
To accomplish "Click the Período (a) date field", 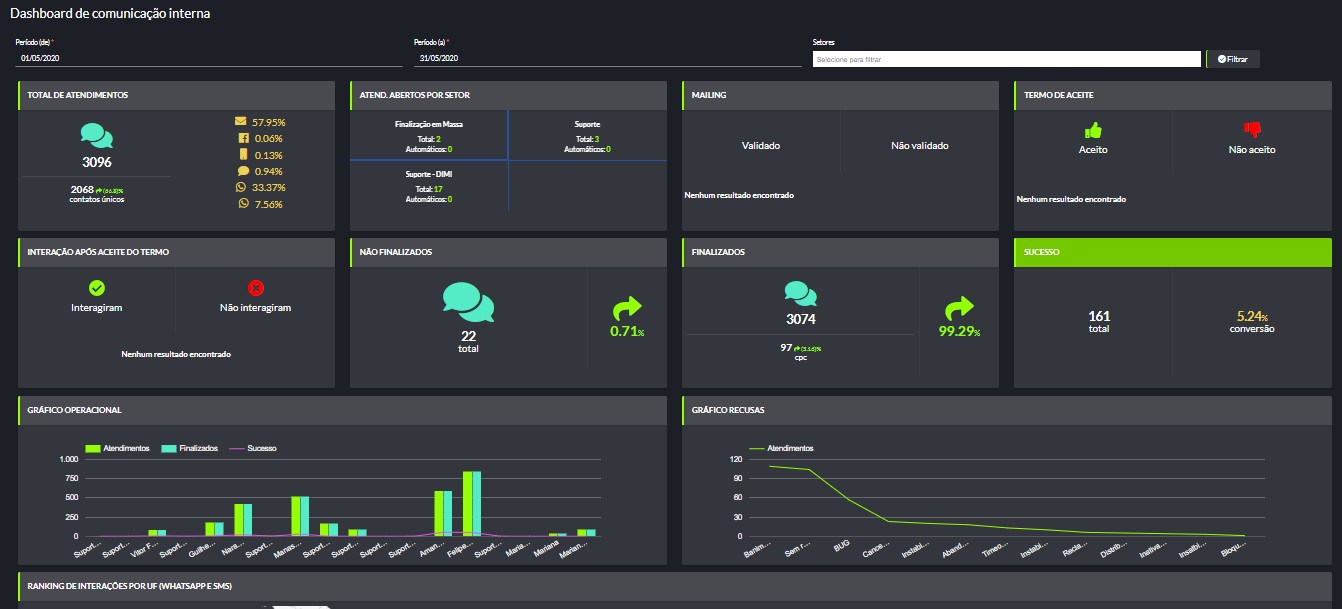I will 607,59.
